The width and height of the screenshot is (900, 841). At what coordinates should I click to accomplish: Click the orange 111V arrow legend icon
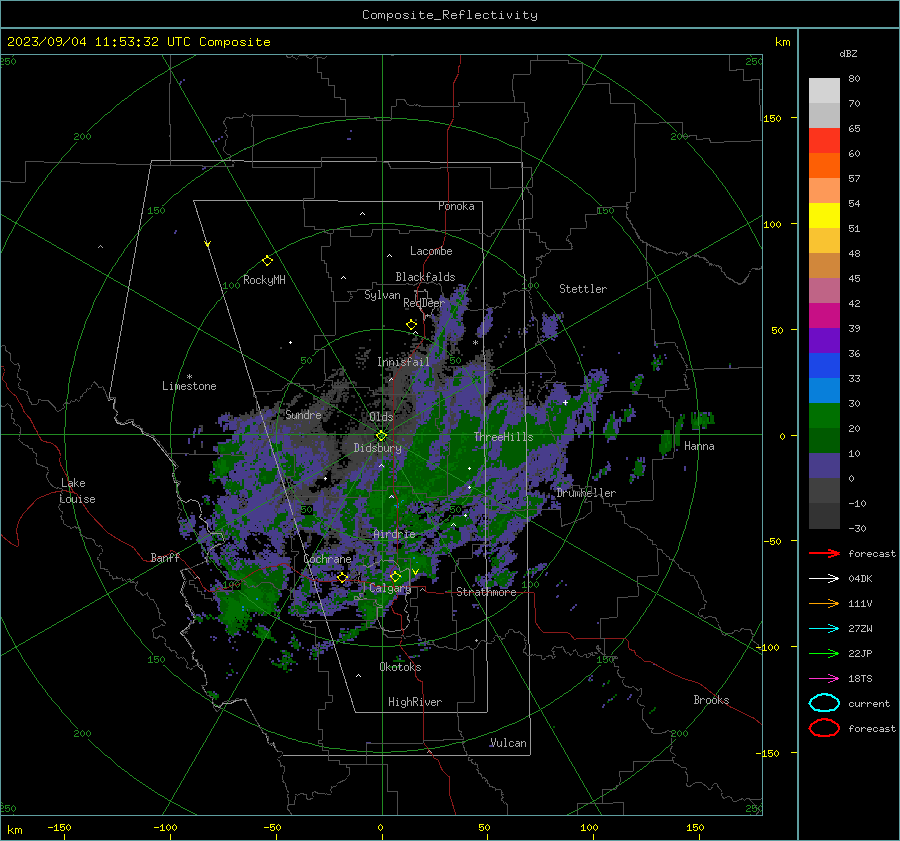pyautogui.click(x=824, y=603)
